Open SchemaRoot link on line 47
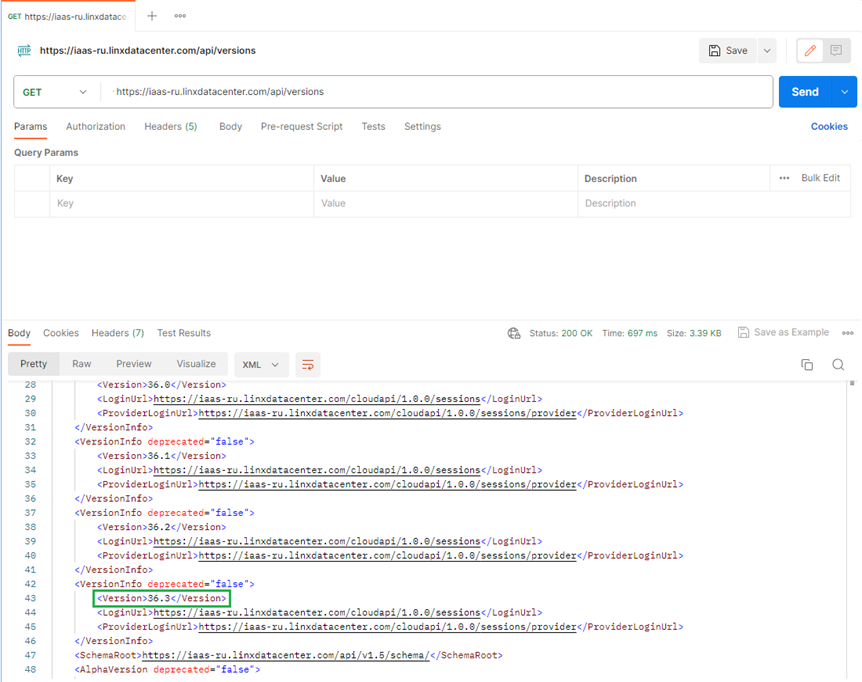The height and width of the screenshot is (682, 862). pos(285,656)
